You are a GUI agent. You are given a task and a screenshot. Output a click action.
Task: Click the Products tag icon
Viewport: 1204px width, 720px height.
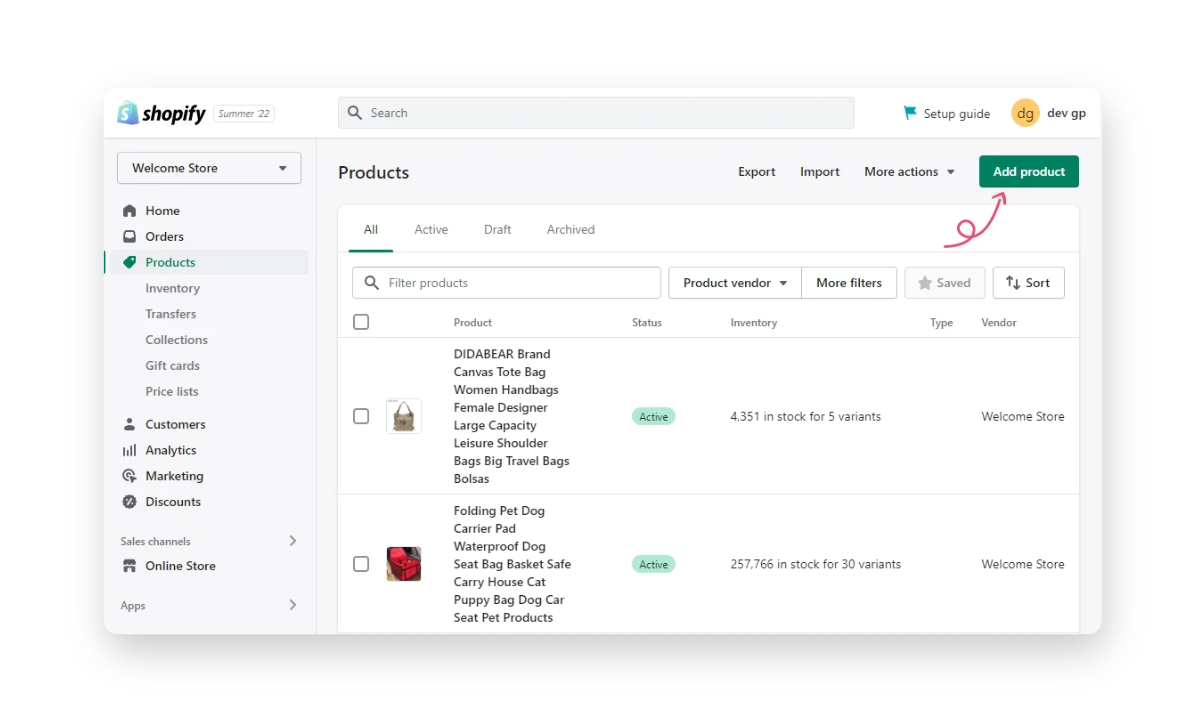point(129,263)
